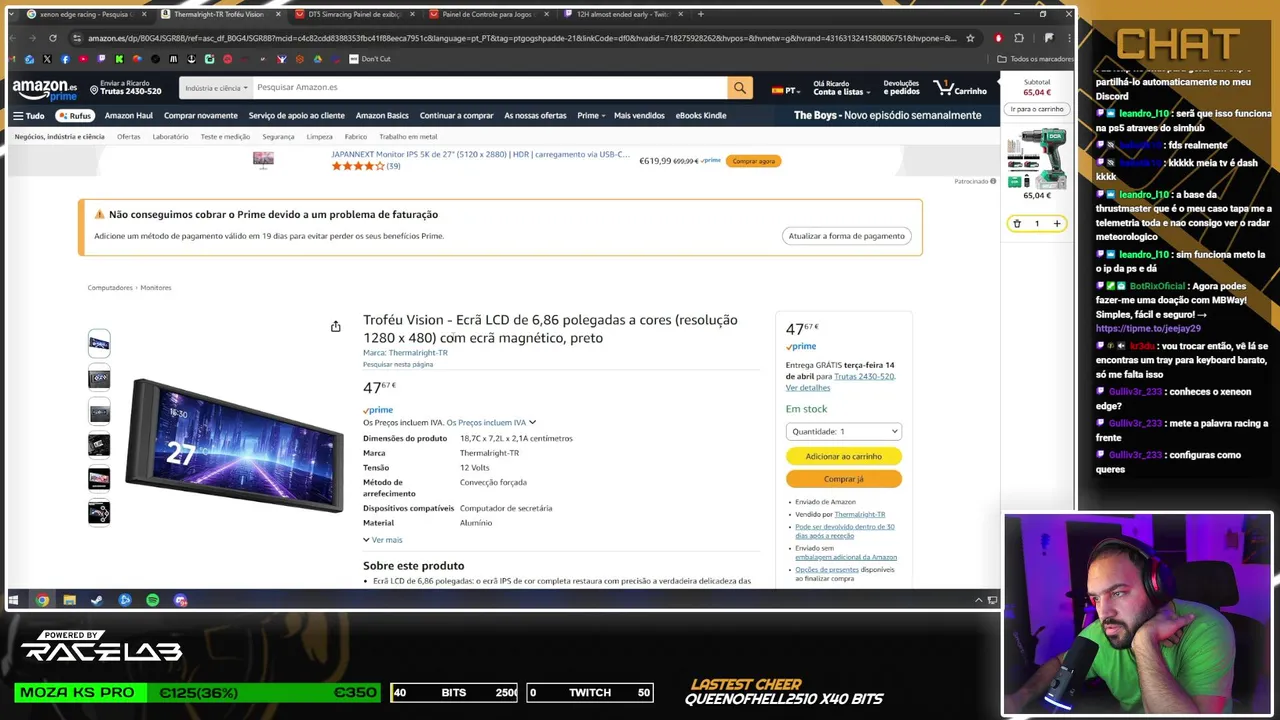
Task: Open the drill image in cart sidebar
Action: click(x=1036, y=158)
